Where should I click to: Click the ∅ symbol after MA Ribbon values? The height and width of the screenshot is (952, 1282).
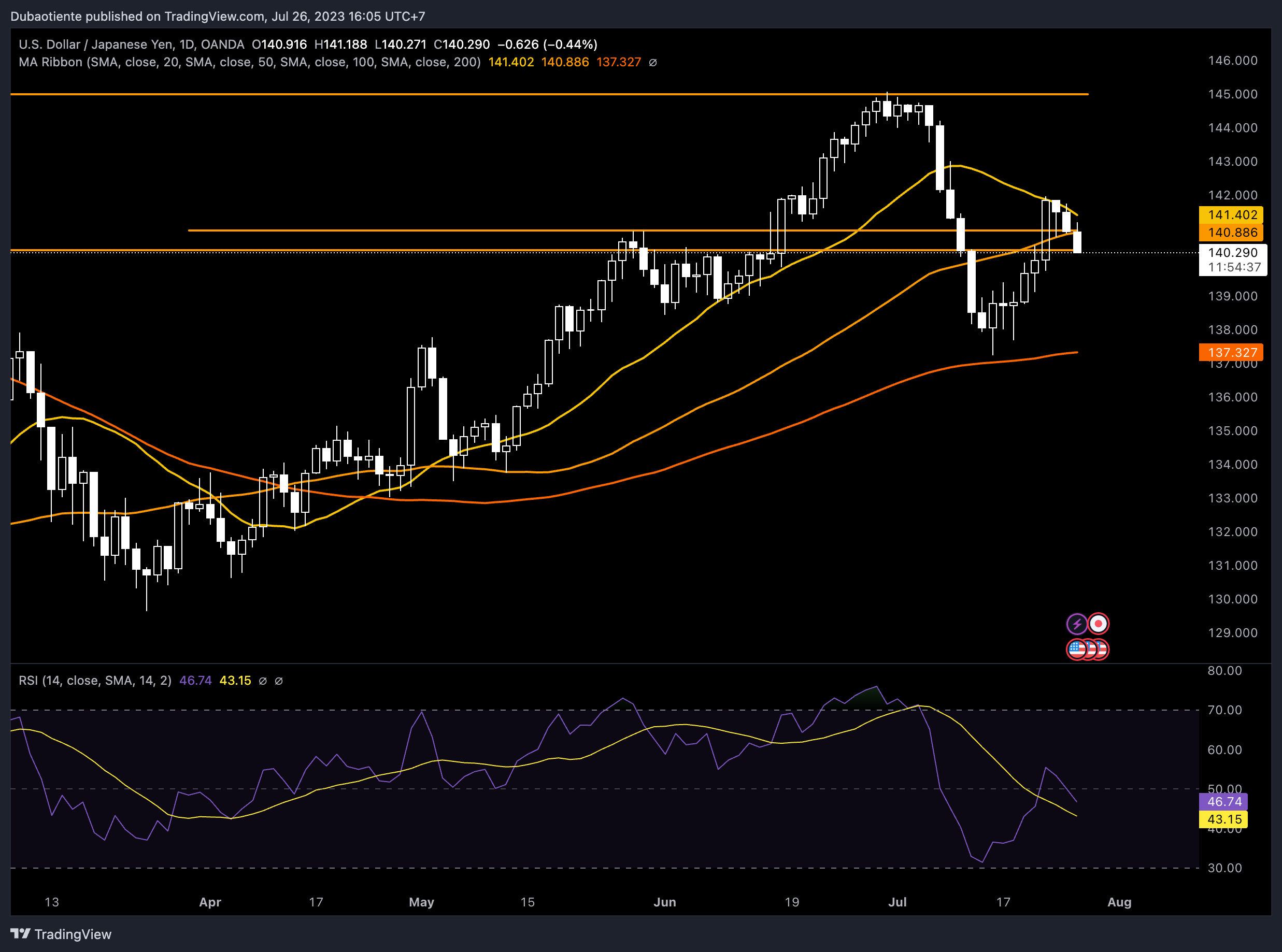[652, 62]
